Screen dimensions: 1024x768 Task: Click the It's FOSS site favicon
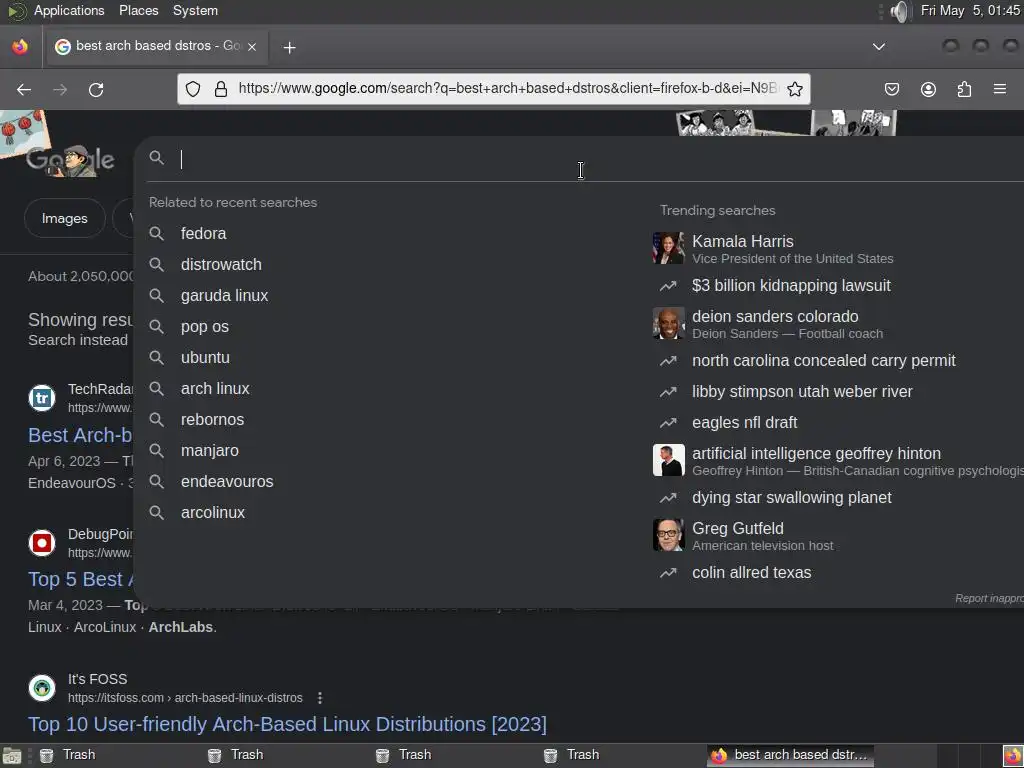(42, 688)
